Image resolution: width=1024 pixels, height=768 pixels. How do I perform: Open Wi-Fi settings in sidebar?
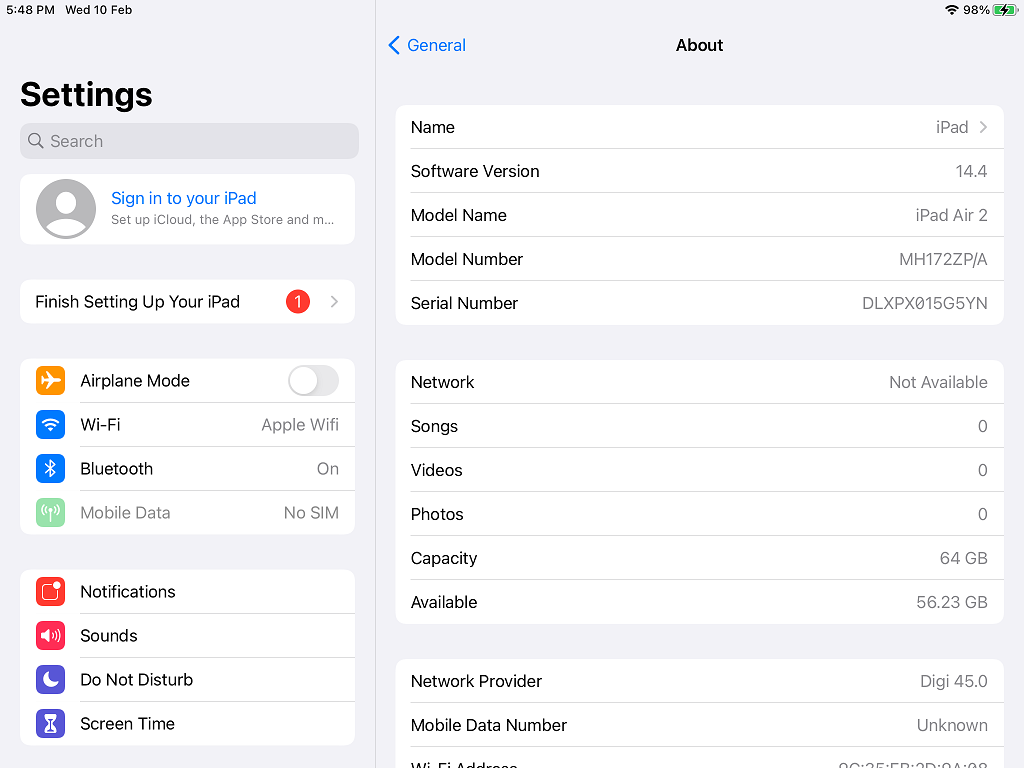[x=187, y=424]
